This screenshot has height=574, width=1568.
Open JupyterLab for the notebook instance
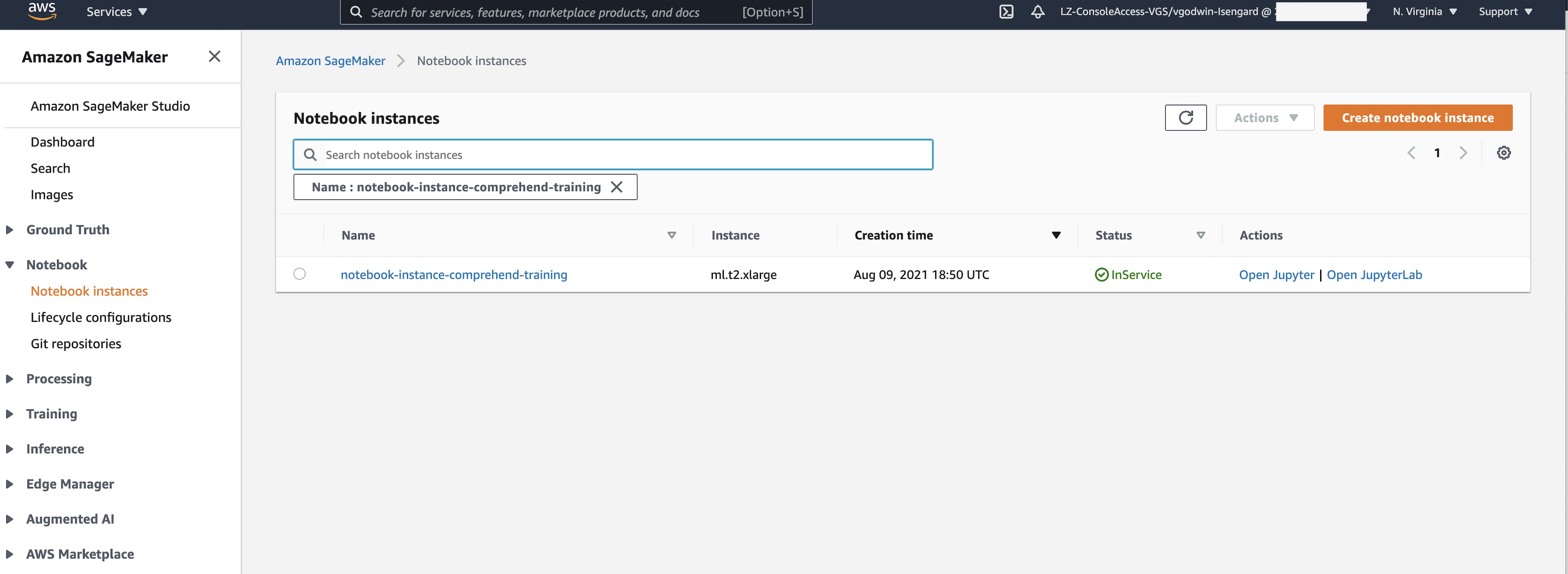(1374, 275)
